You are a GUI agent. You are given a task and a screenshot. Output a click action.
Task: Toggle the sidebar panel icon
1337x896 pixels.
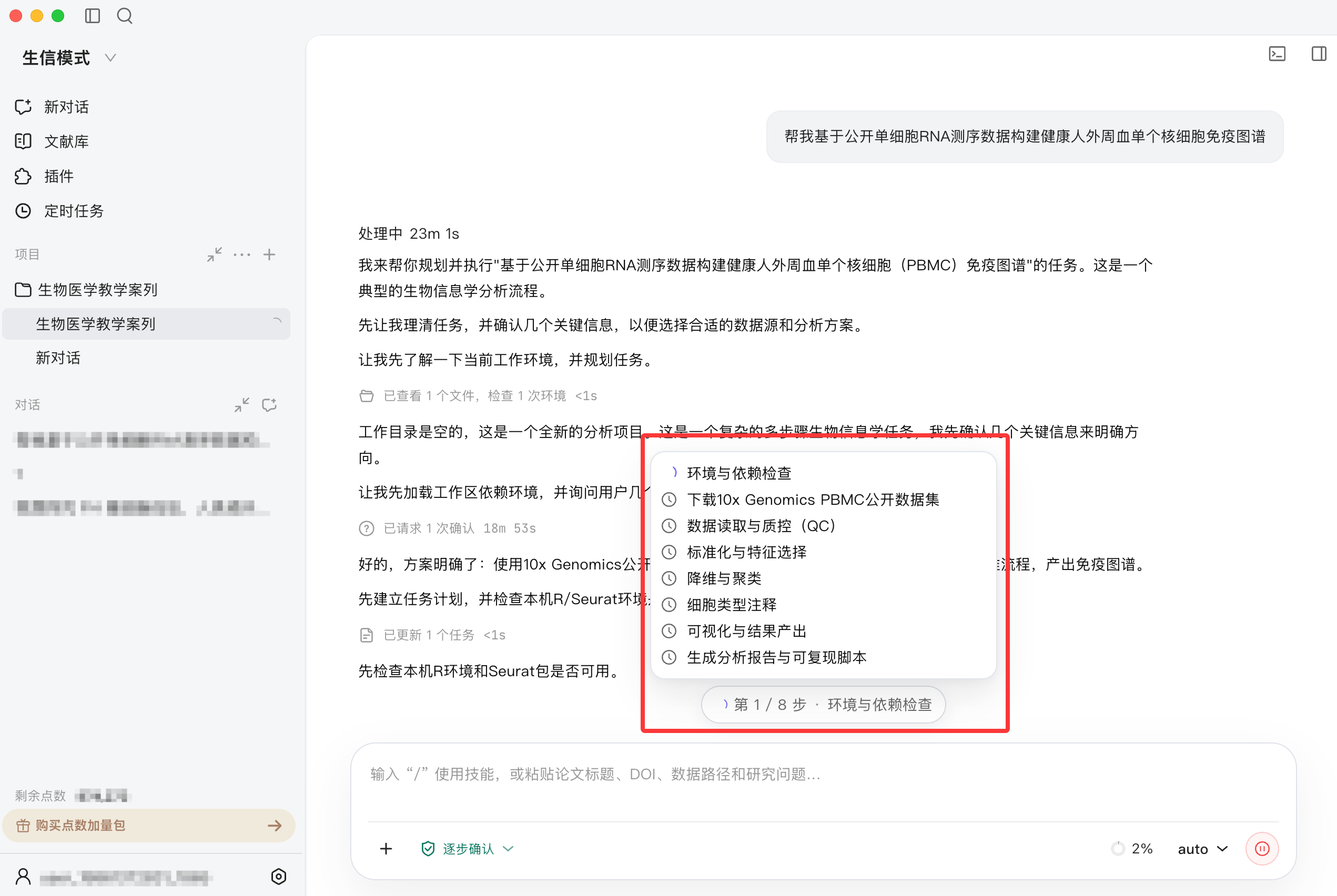coord(92,15)
